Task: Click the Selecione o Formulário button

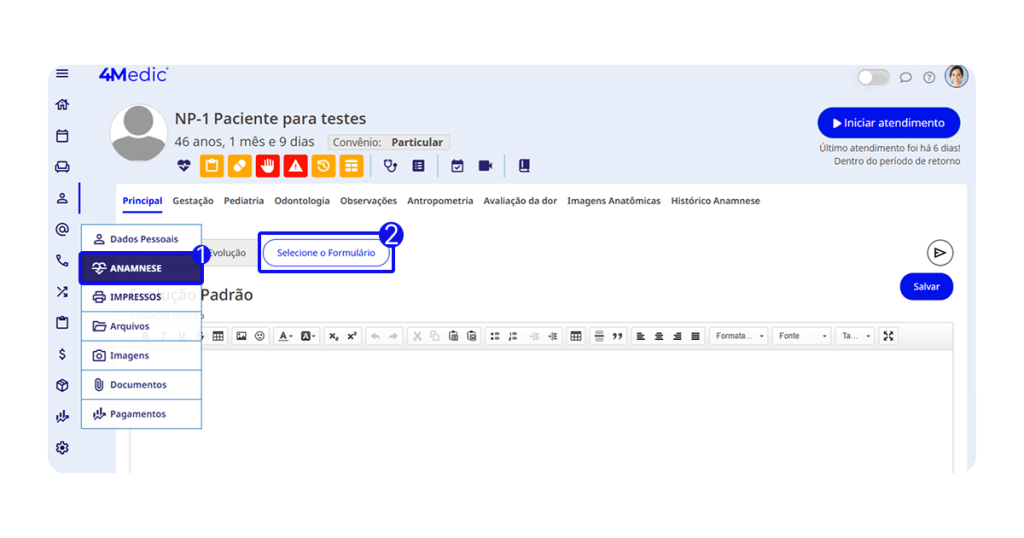Action: (x=326, y=253)
